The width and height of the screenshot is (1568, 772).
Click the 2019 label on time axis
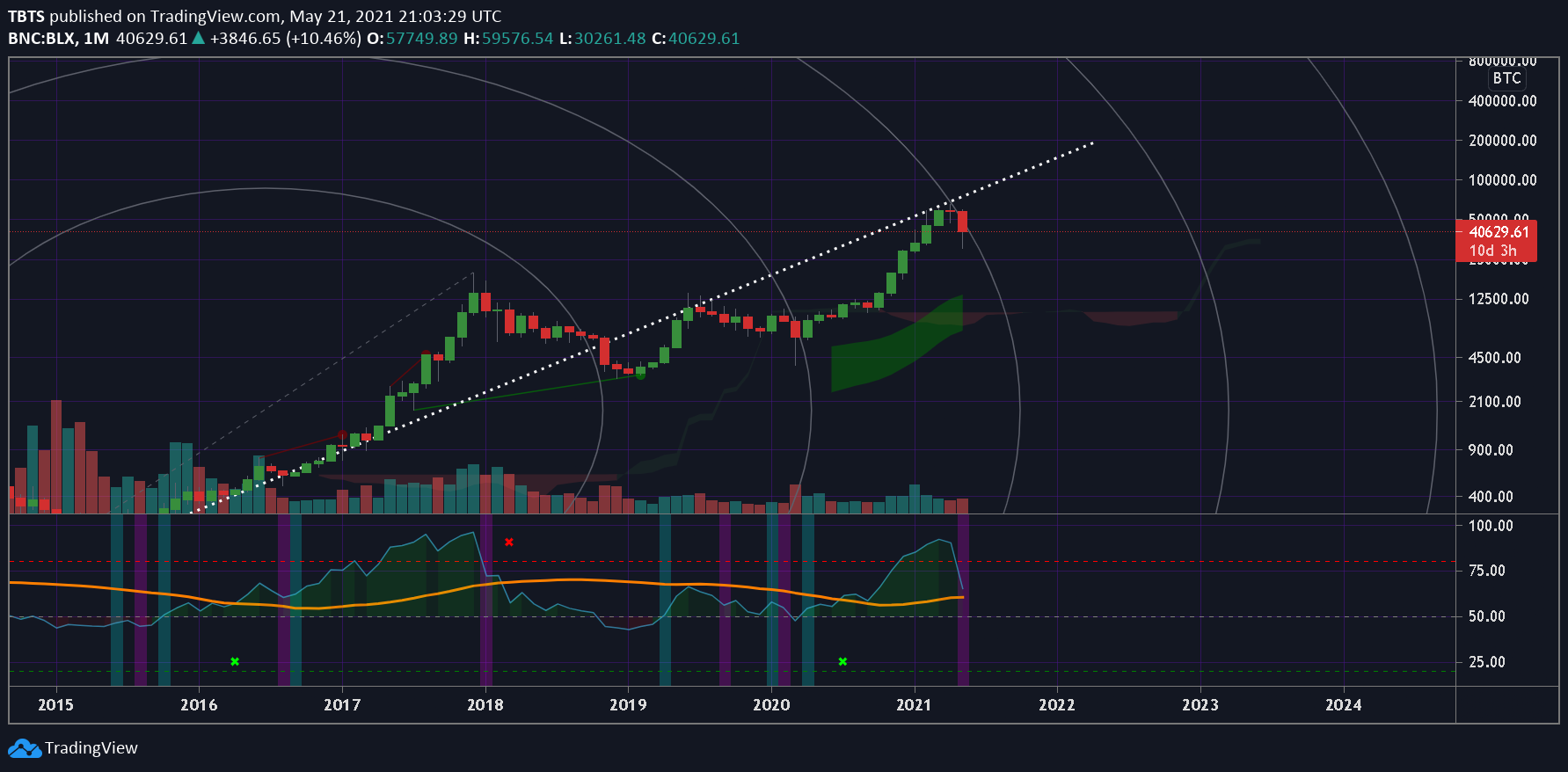click(628, 705)
